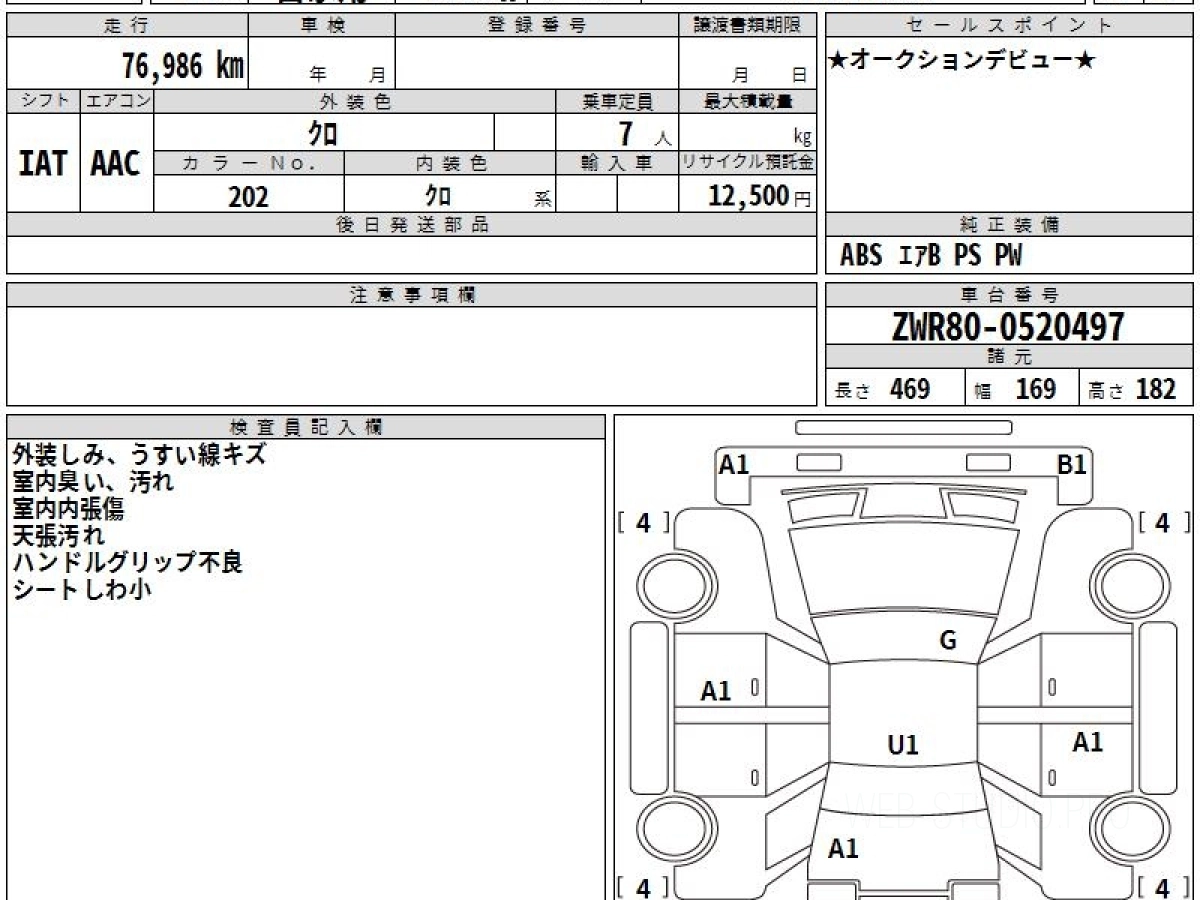
Task: Click the エアコン label
Action: point(117,101)
